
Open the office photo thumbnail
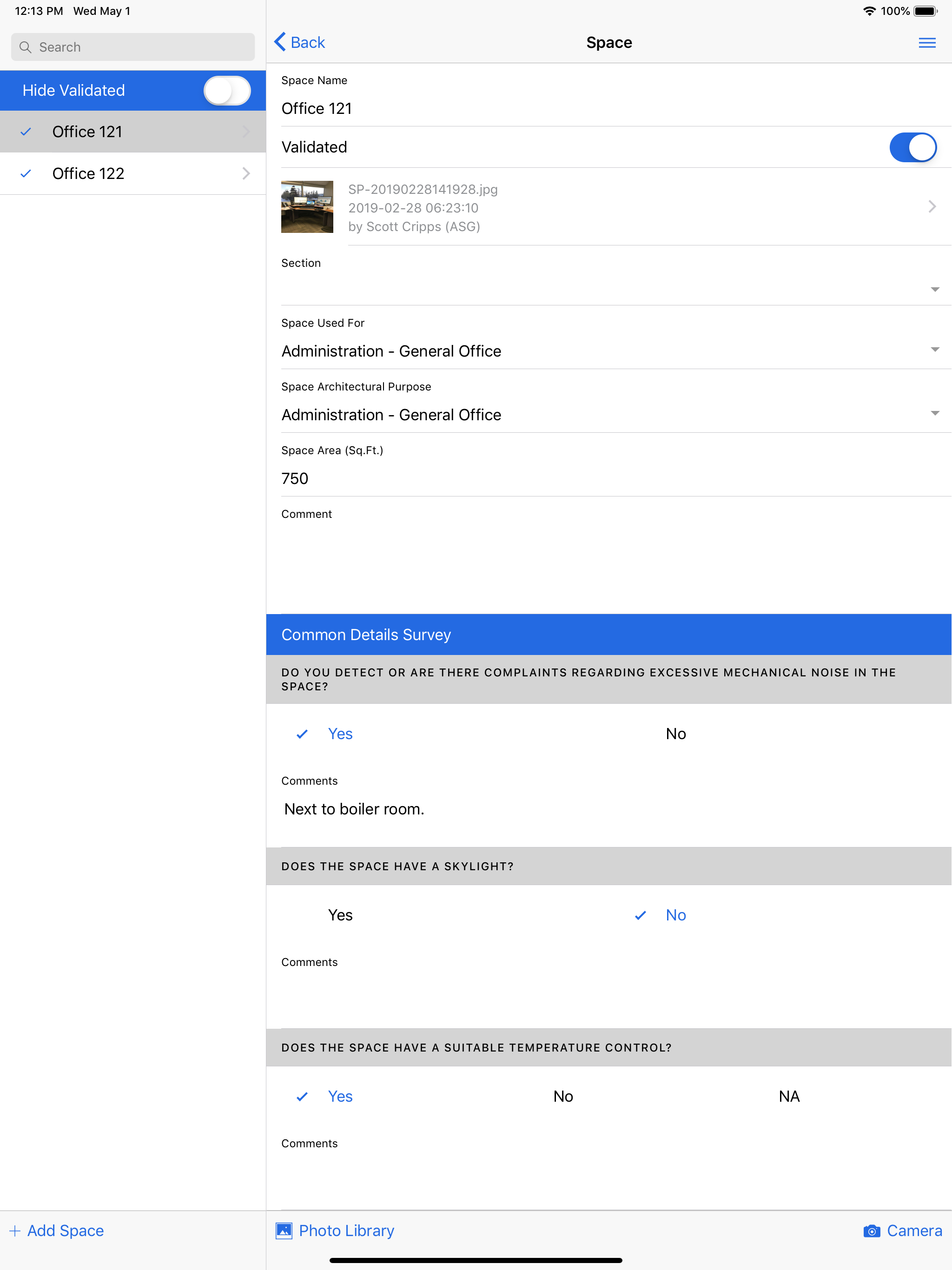point(307,207)
